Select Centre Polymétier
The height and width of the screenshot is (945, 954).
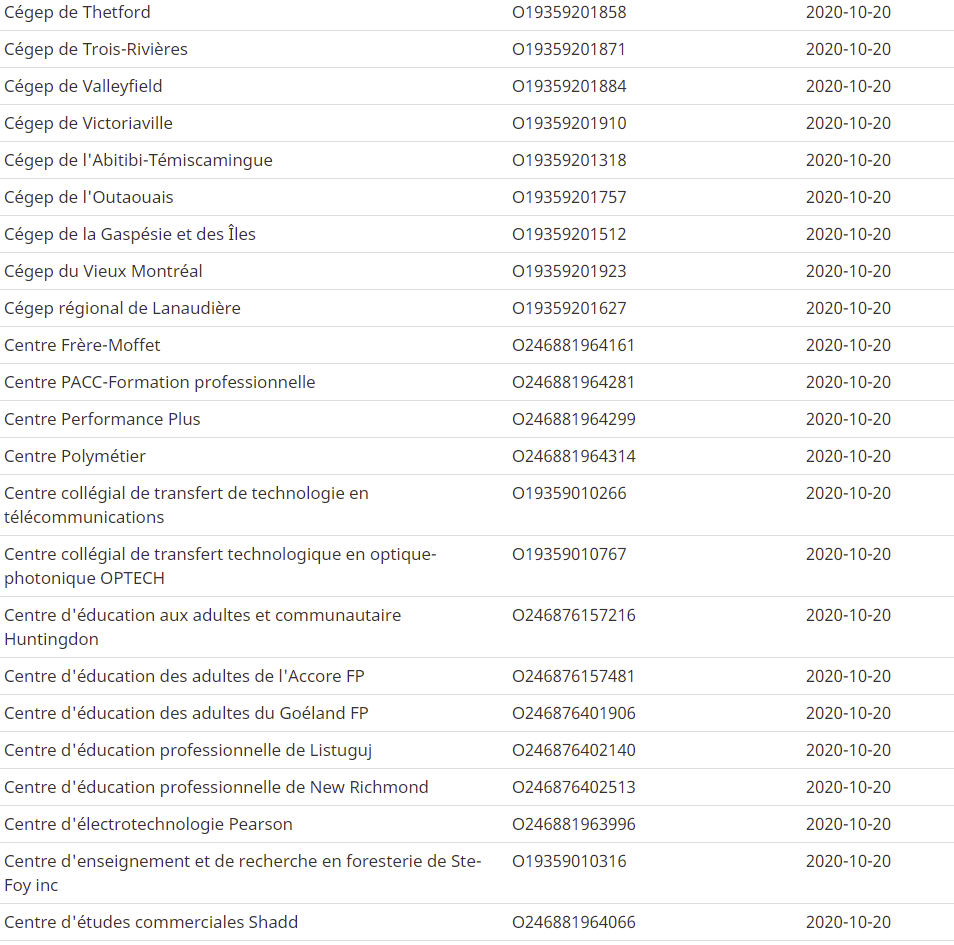75,457
